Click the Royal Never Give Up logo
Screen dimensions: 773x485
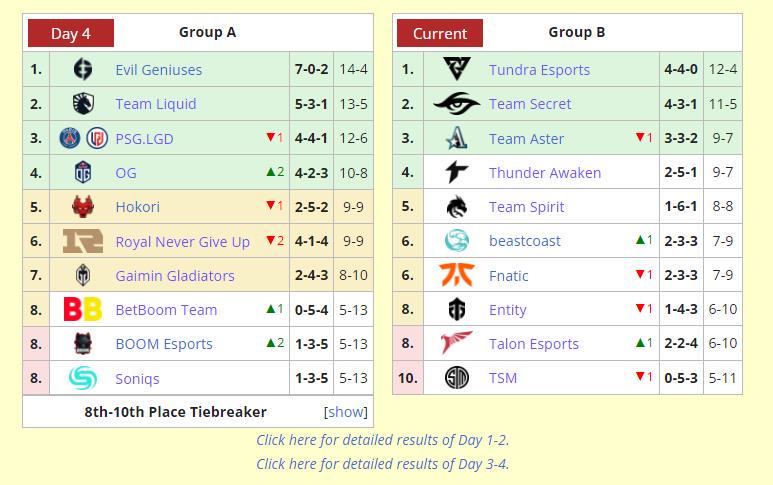tap(83, 241)
